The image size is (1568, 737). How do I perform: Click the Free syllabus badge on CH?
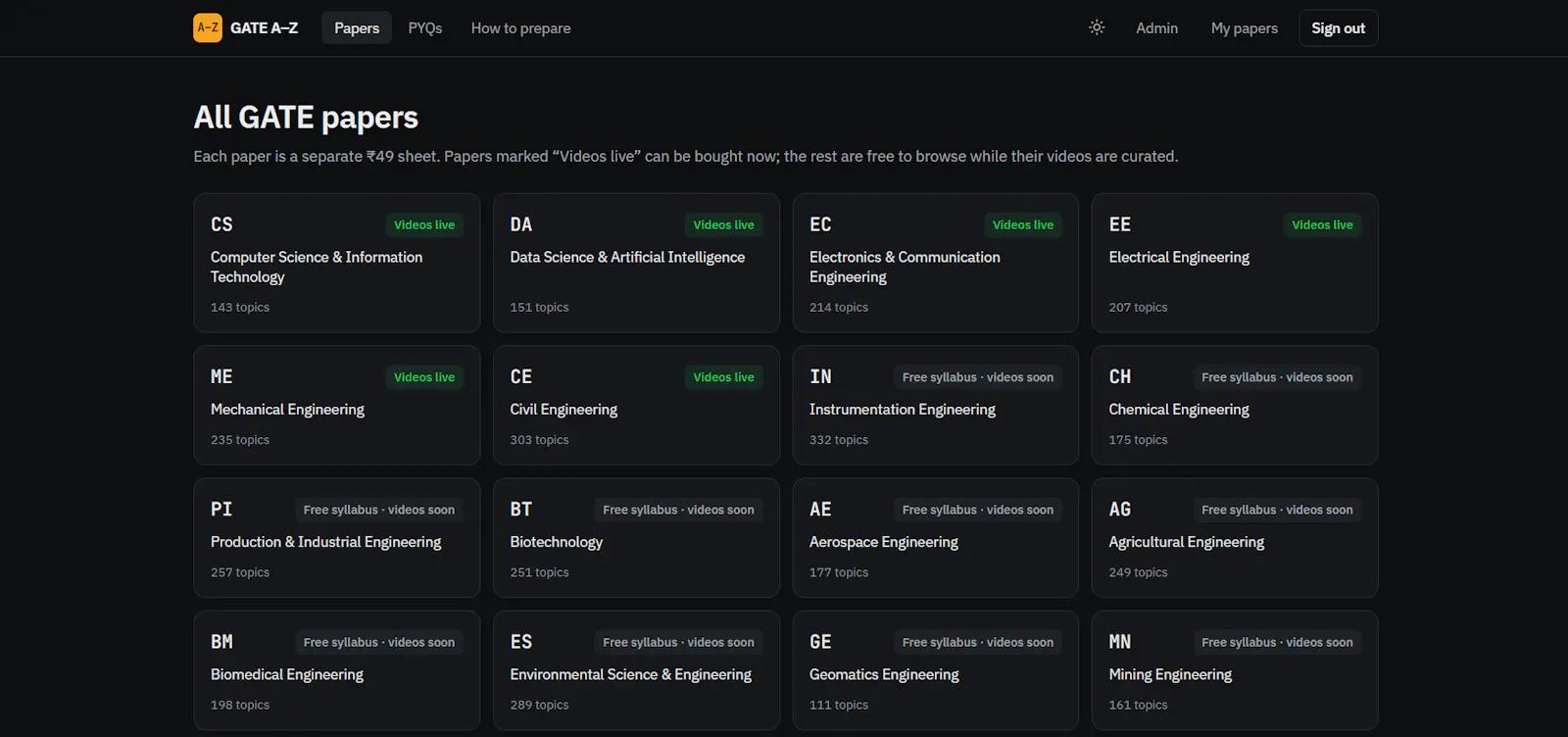pyautogui.click(x=1277, y=377)
